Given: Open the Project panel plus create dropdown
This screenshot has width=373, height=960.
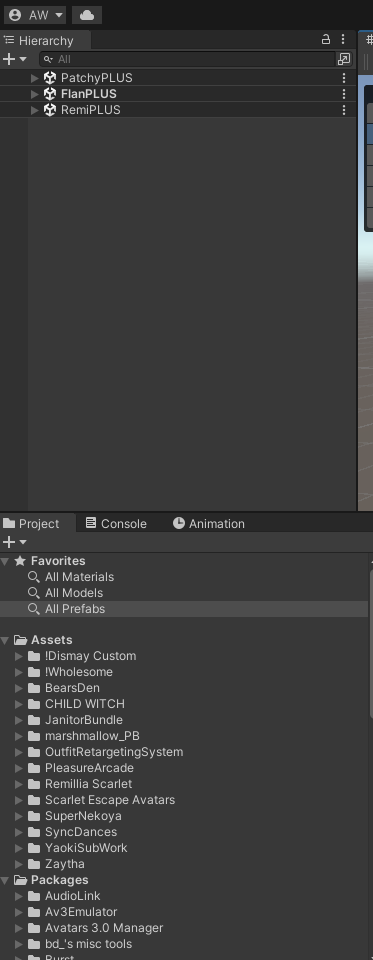Looking at the screenshot, I should pyautogui.click(x=15, y=542).
